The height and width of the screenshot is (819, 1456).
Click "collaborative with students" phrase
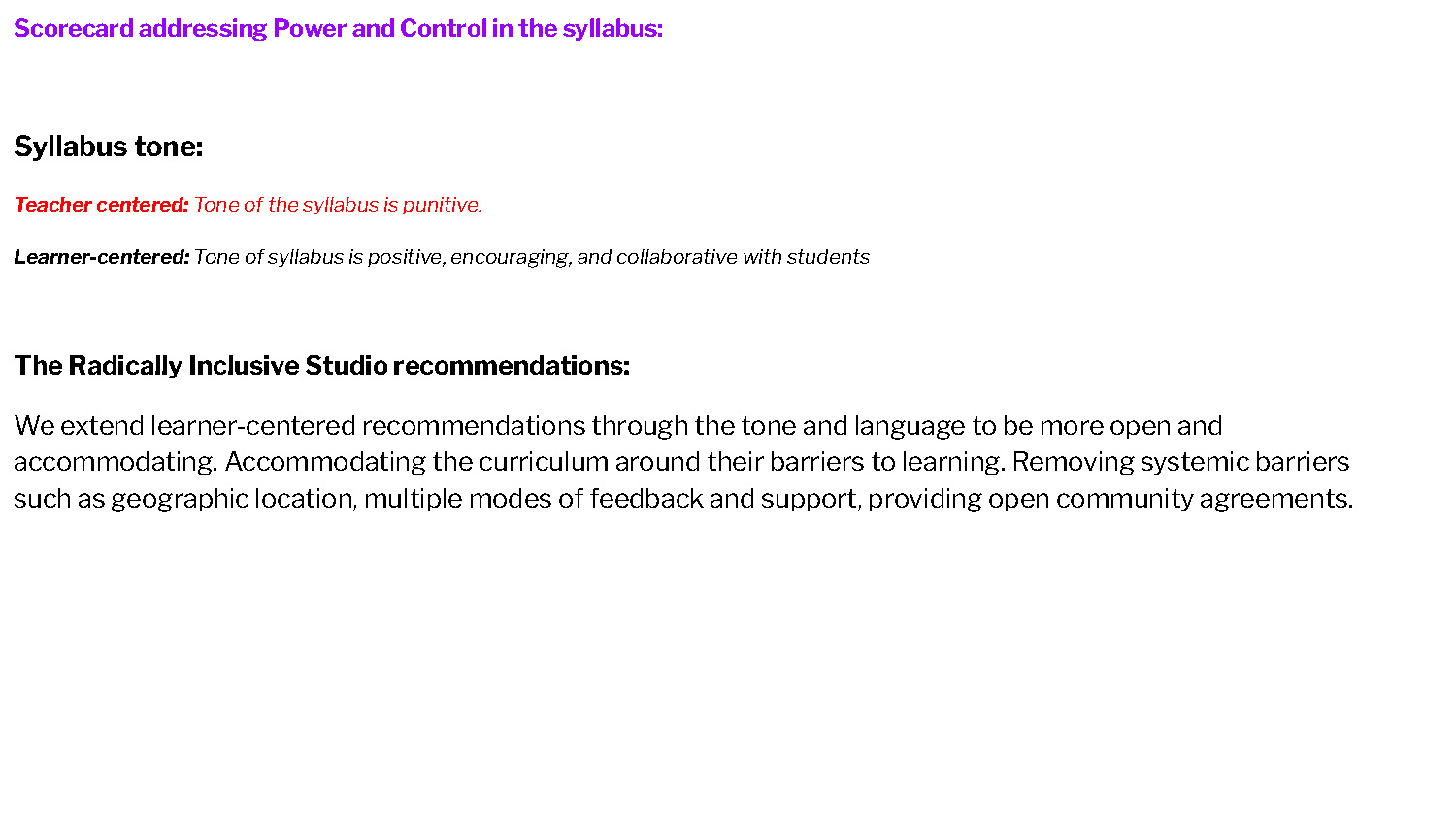click(x=743, y=257)
